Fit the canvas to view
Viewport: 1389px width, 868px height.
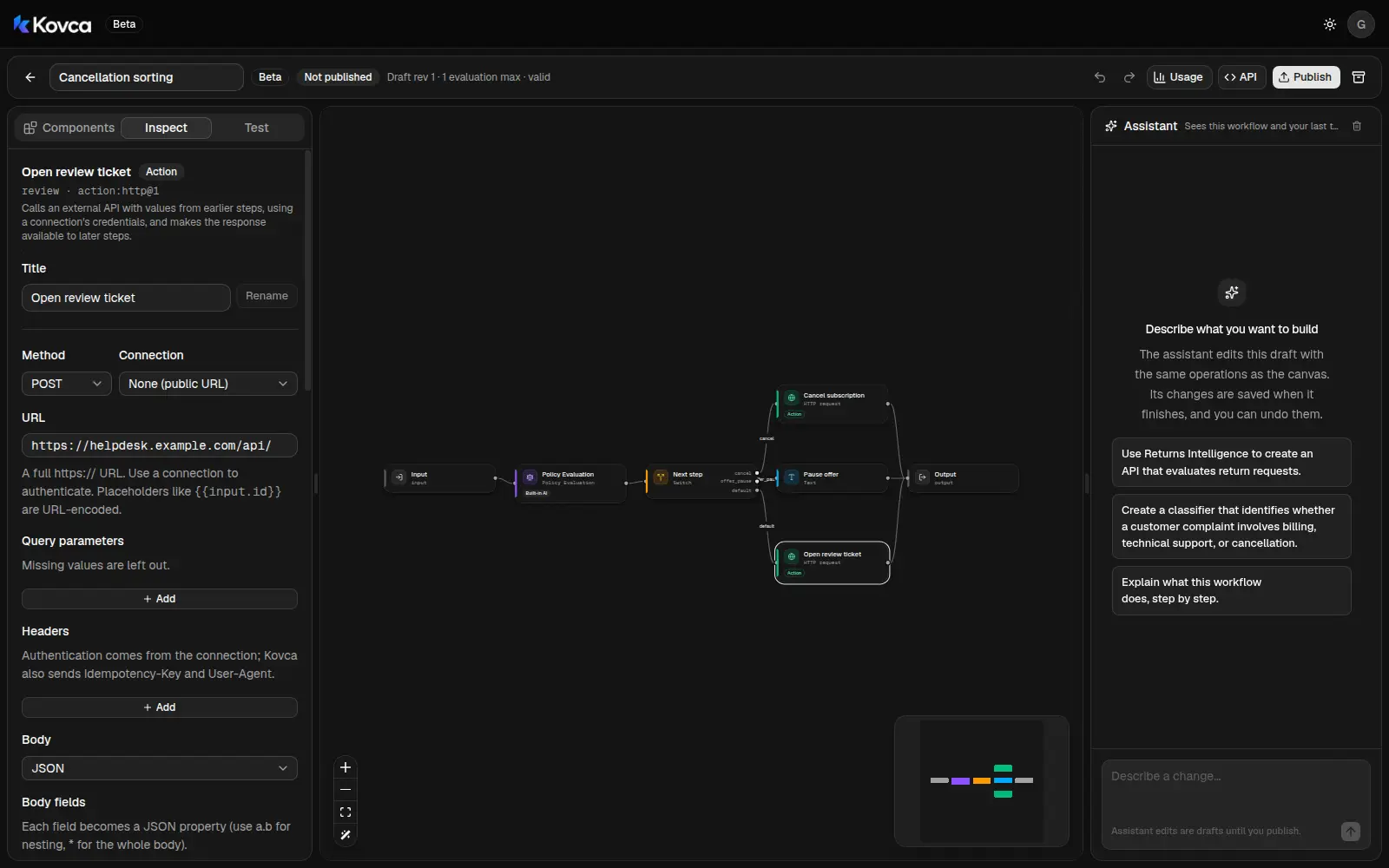346,812
